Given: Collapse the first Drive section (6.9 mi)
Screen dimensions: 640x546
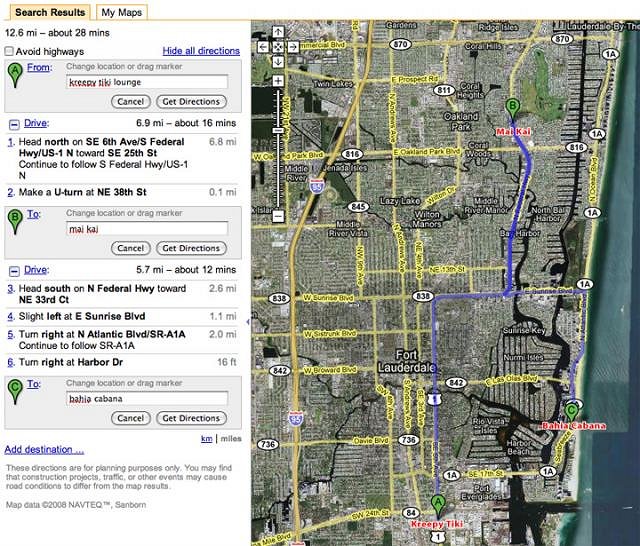Looking at the screenshot, I should (x=14, y=125).
